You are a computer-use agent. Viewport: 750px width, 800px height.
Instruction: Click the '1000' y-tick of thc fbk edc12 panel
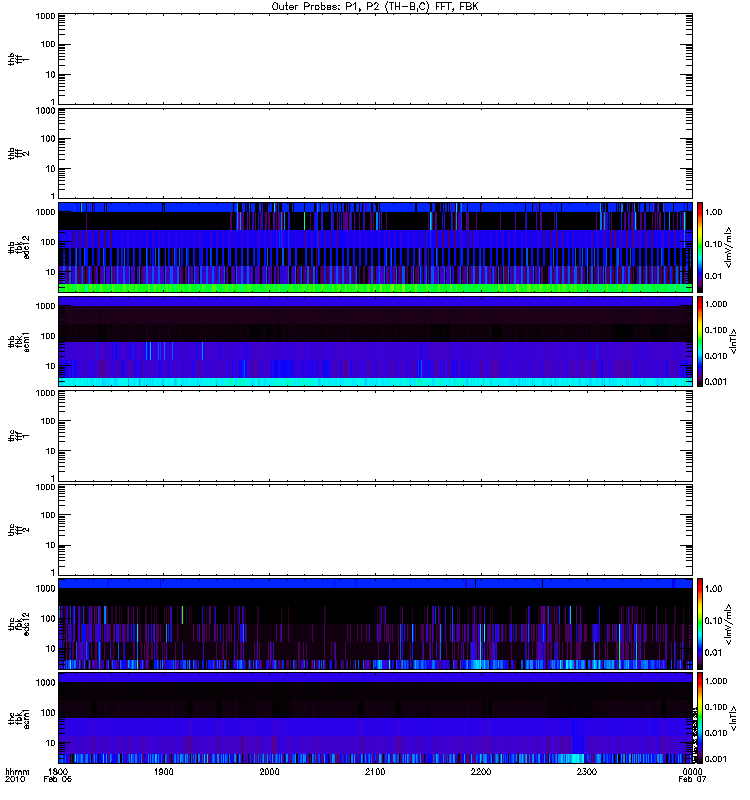coord(45,588)
